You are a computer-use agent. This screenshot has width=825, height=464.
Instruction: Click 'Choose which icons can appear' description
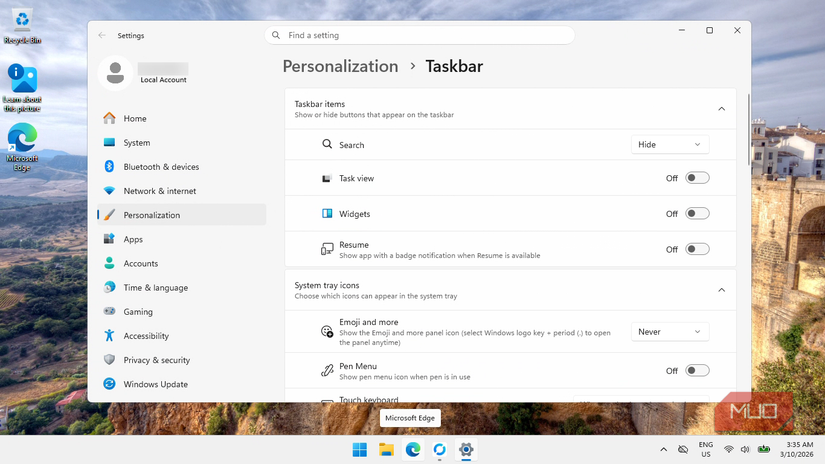tap(376, 296)
